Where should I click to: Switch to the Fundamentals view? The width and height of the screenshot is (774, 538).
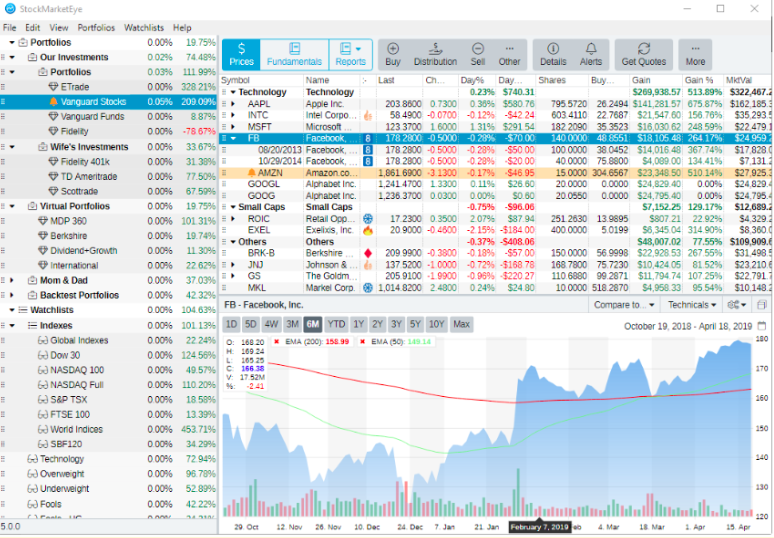[294, 54]
